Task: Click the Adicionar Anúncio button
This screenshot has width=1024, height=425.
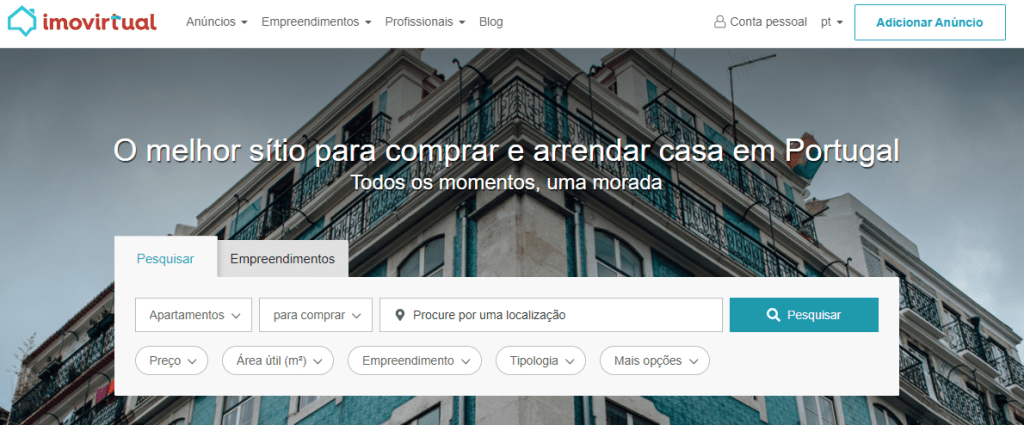Action: coord(930,22)
